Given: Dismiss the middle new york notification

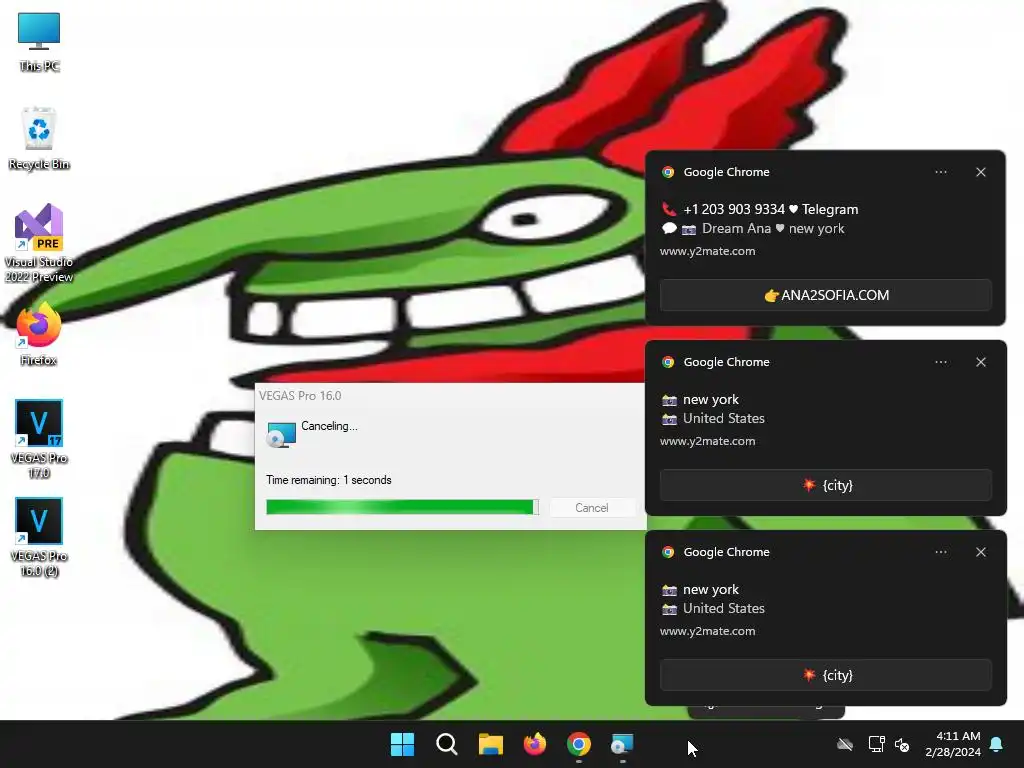Looking at the screenshot, I should [x=981, y=362].
